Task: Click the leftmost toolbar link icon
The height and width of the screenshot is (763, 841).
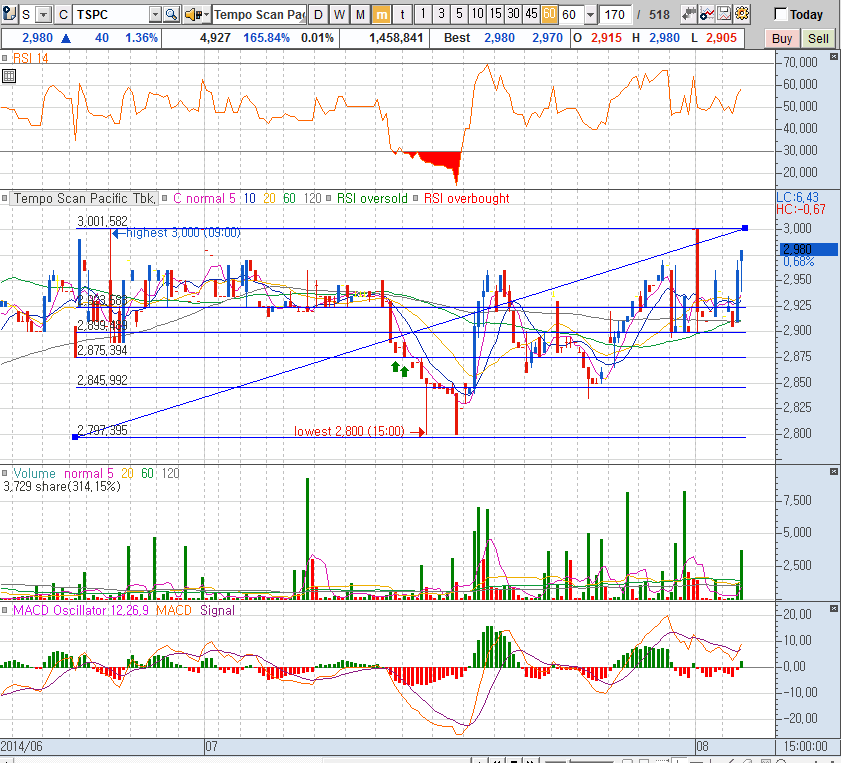Action: tap(8, 15)
